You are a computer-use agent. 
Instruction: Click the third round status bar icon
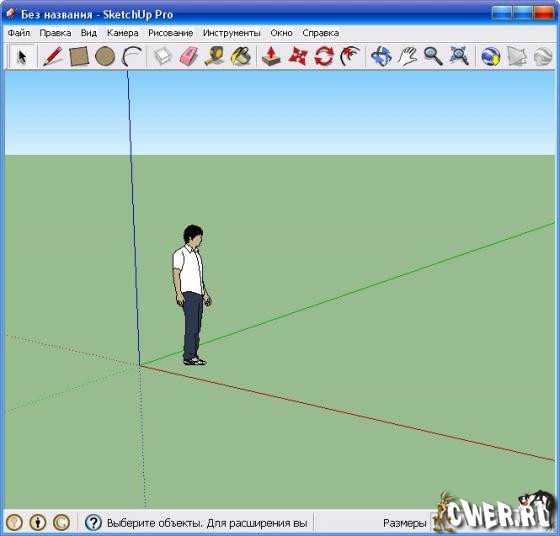click(x=61, y=522)
